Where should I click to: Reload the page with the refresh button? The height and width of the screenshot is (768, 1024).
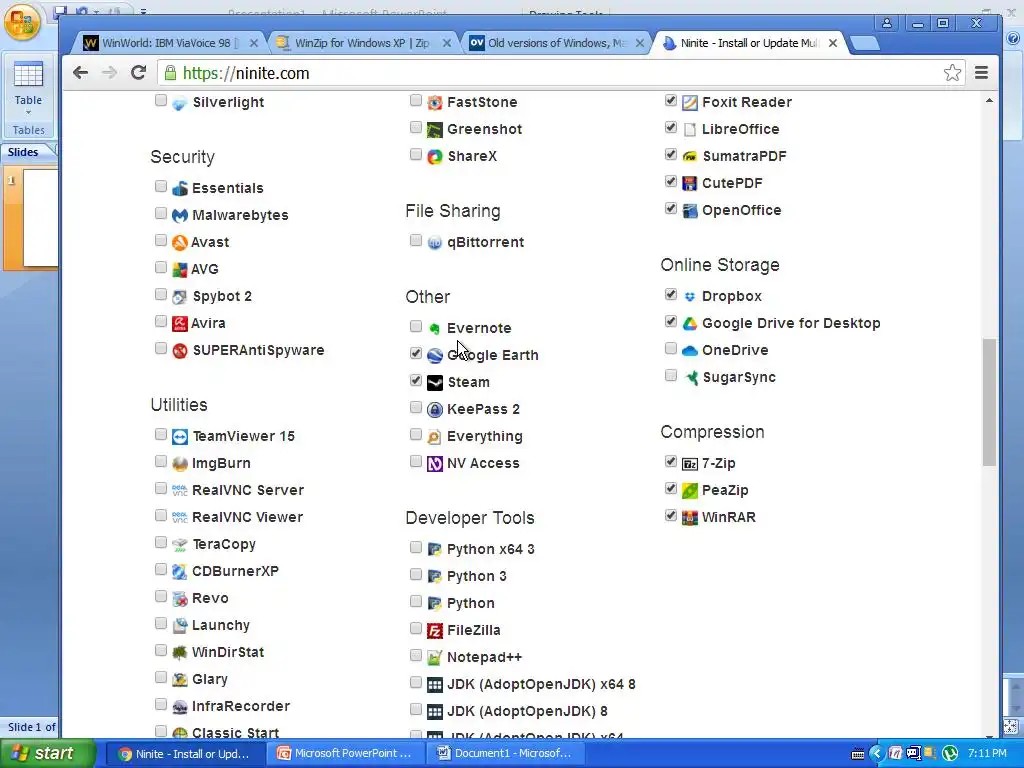pyautogui.click(x=138, y=72)
